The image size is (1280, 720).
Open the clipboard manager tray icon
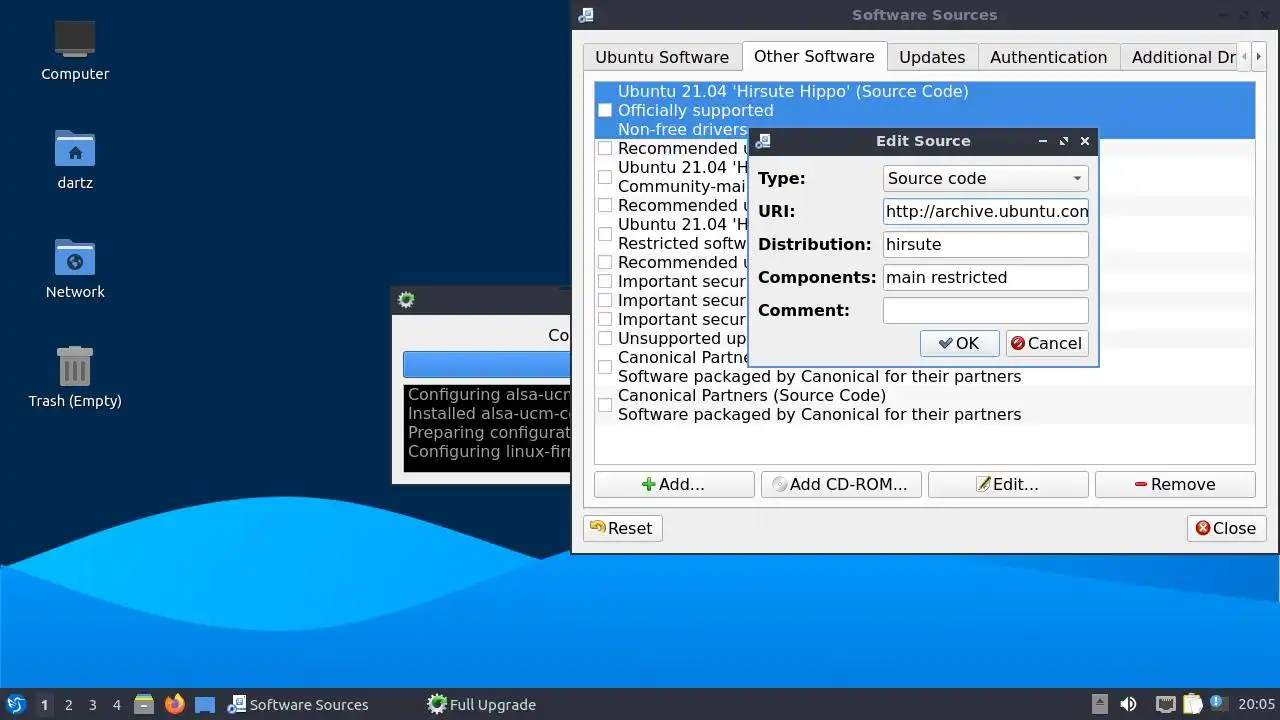click(x=1192, y=704)
